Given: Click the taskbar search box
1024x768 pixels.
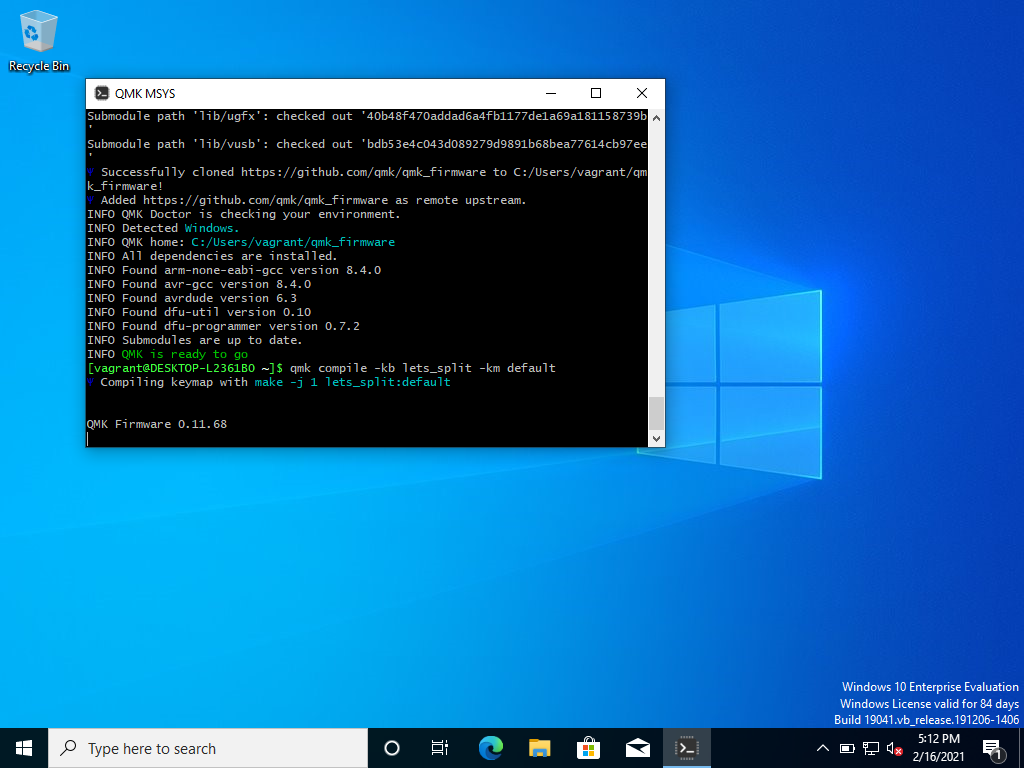Looking at the screenshot, I should (x=208, y=748).
